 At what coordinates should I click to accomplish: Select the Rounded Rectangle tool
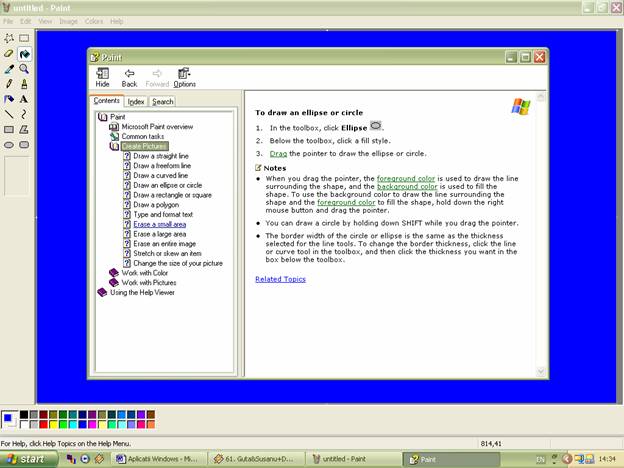click(24, 145)
